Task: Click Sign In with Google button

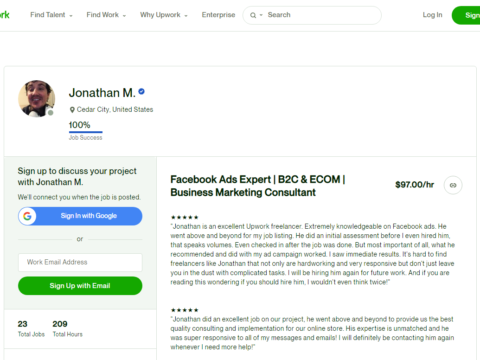Action: (x=80, y=216)
